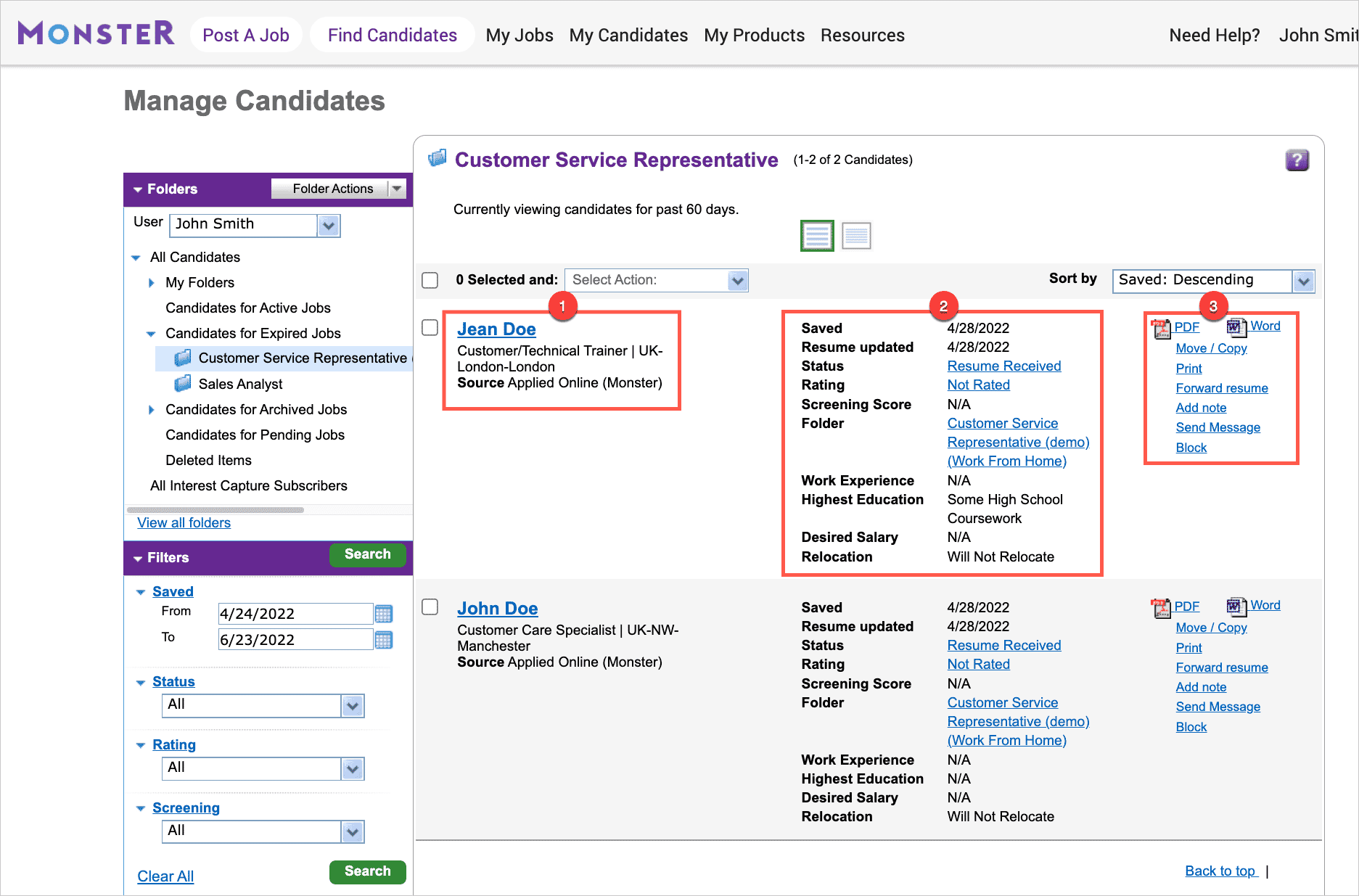Check the Jean Doe candidate checkbox
The image size is (1359, 896).
pos(430,328)
